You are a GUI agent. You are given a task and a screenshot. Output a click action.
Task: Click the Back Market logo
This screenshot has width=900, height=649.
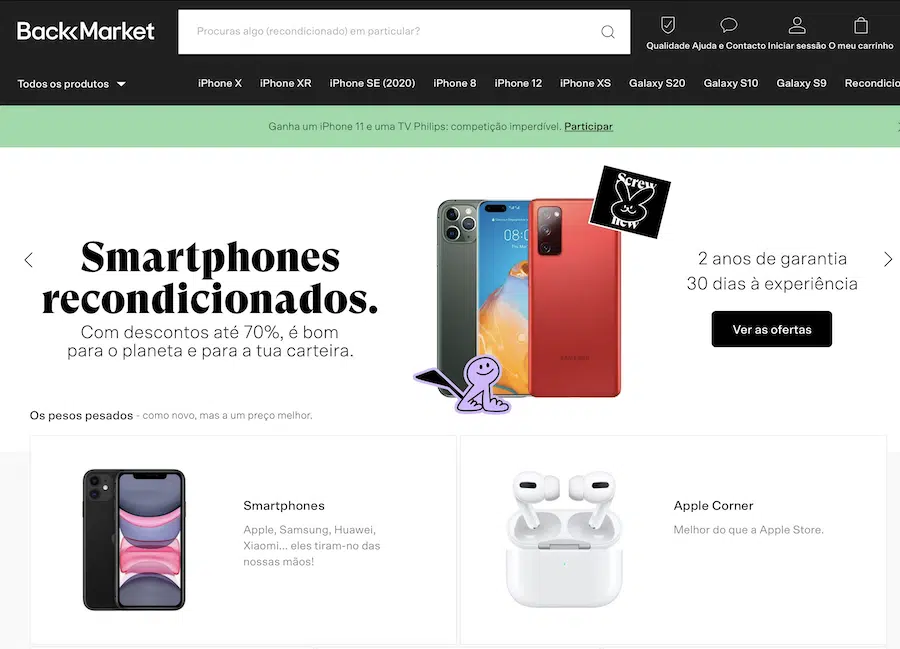(x=86, y=31)
